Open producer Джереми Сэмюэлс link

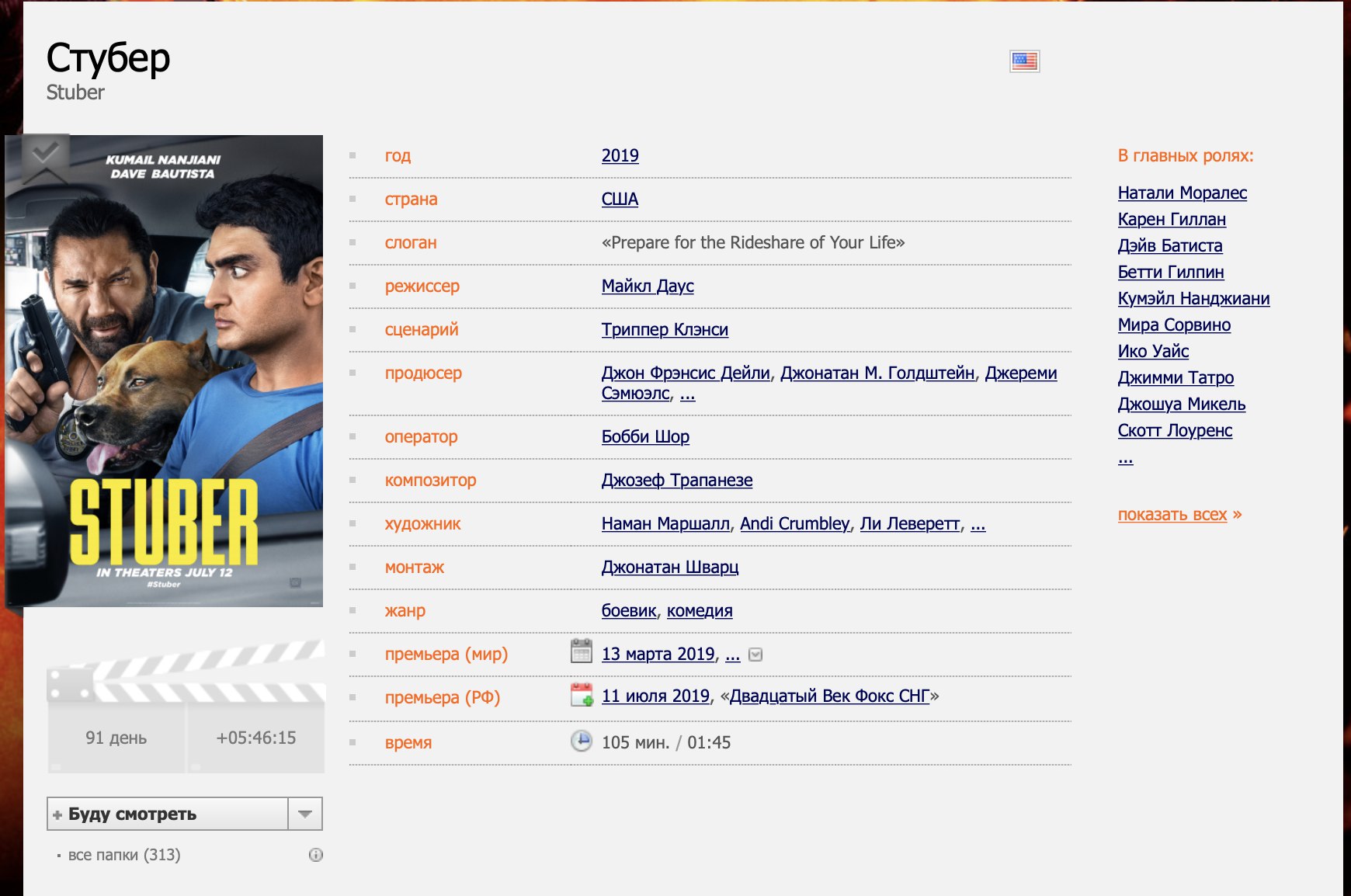[x=1021, y=373]
